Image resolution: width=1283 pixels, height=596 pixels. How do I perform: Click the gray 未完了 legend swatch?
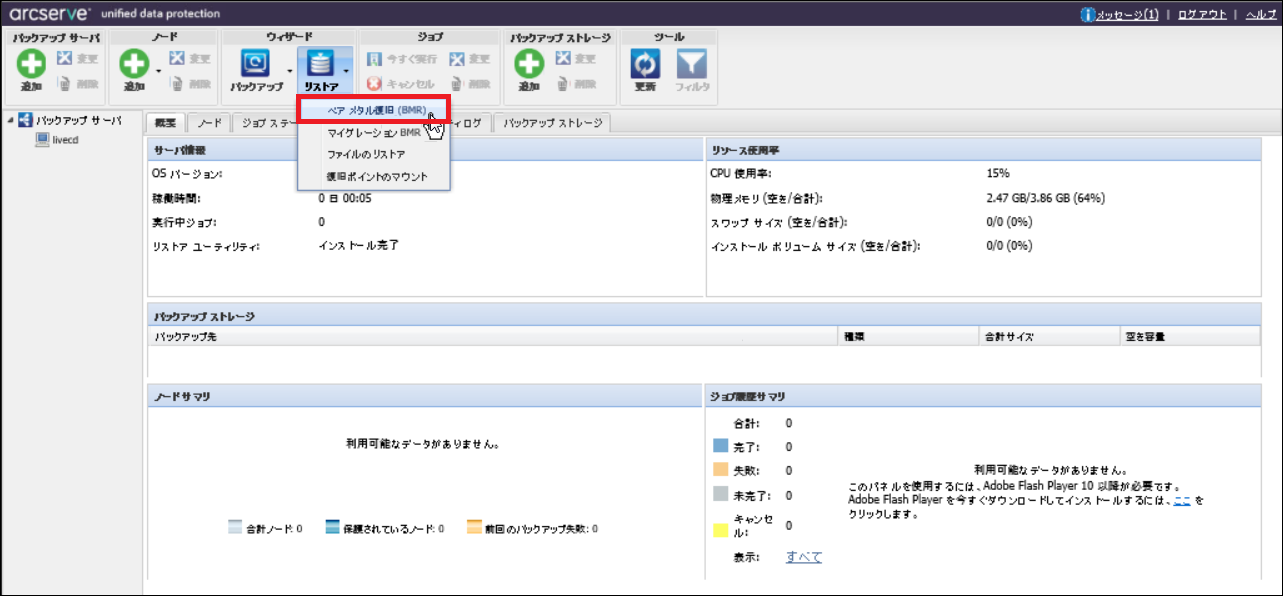[721, 494]
